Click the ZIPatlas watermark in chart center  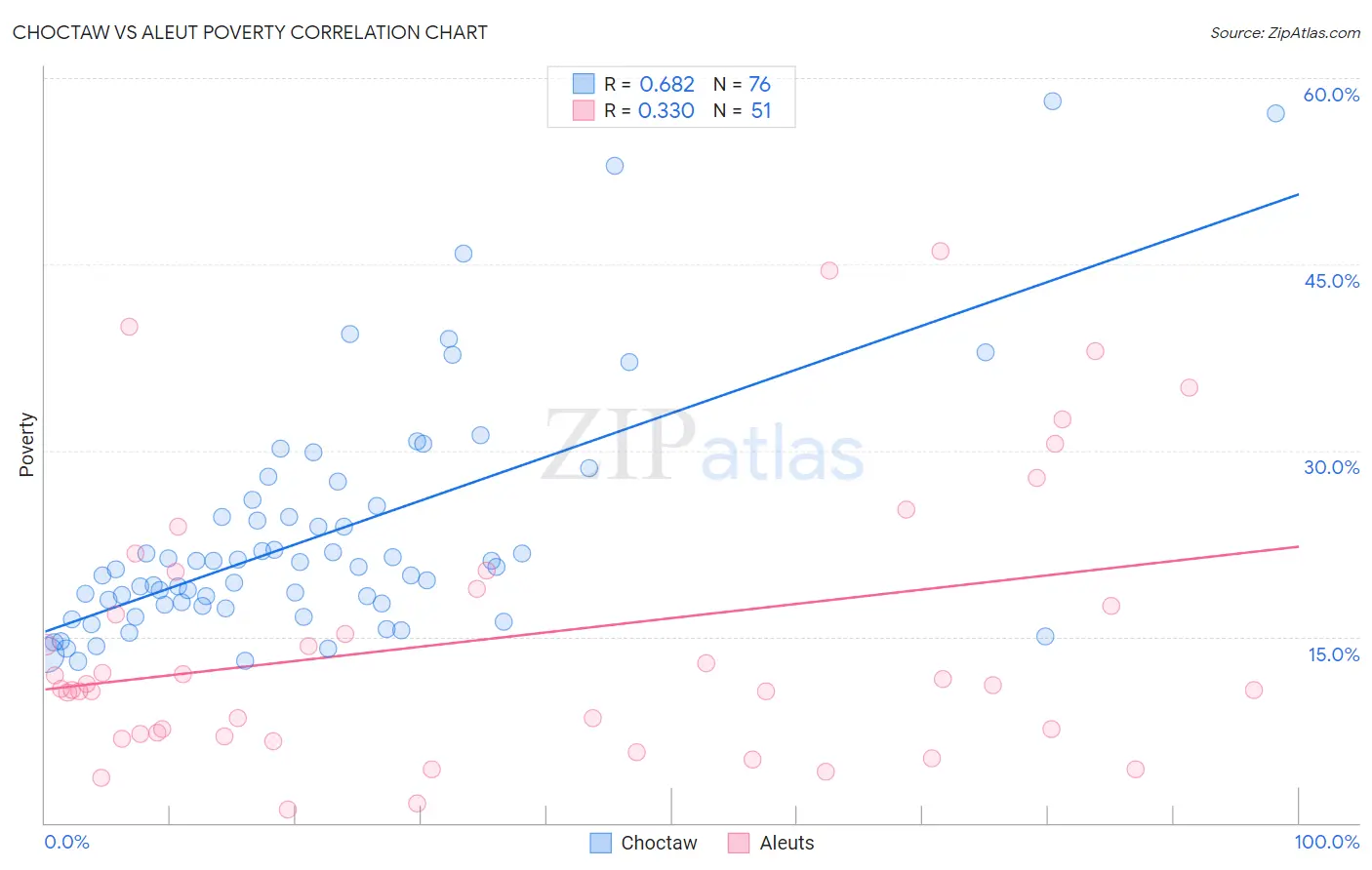(x=703, y=446)
